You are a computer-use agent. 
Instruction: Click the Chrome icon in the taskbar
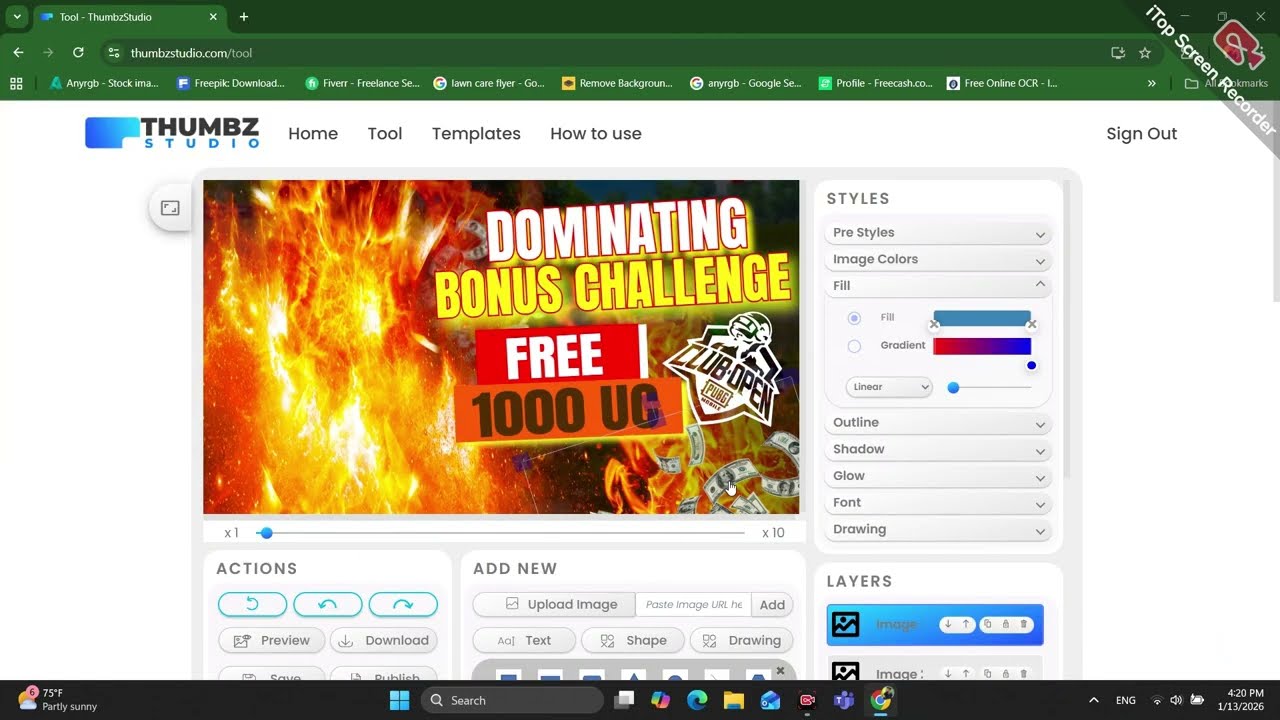click(881, 700)
